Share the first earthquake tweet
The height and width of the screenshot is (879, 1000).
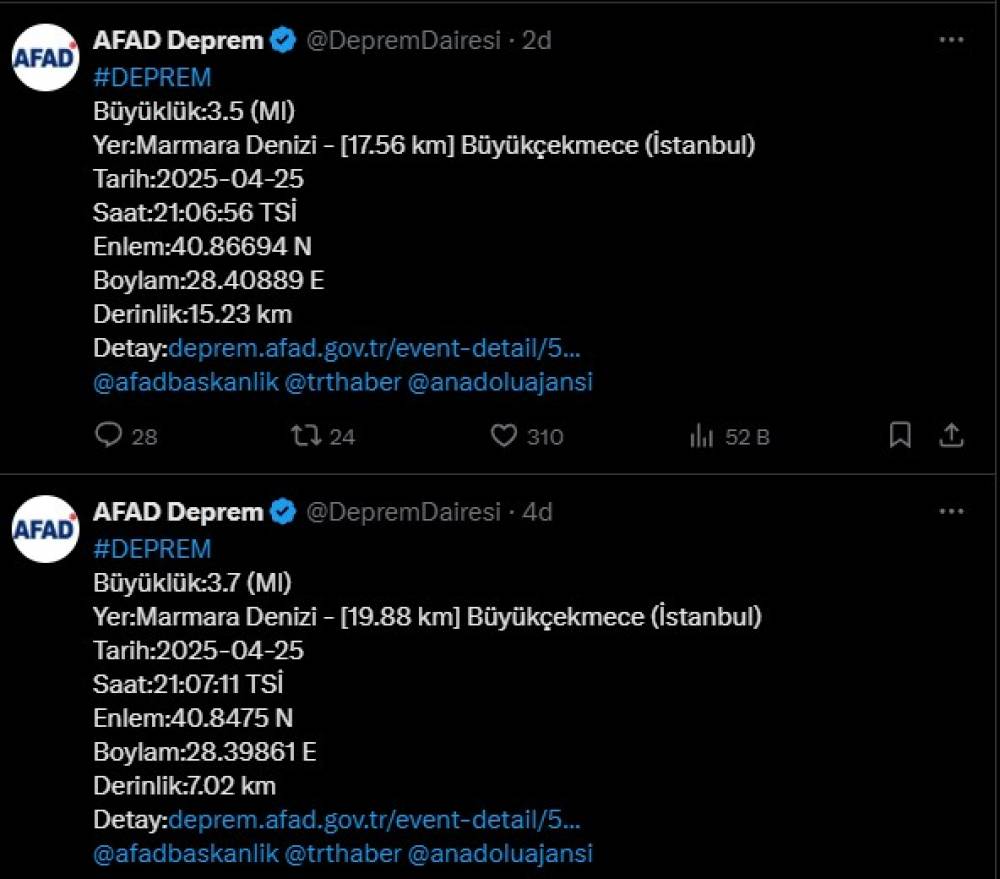click(951, 436)
